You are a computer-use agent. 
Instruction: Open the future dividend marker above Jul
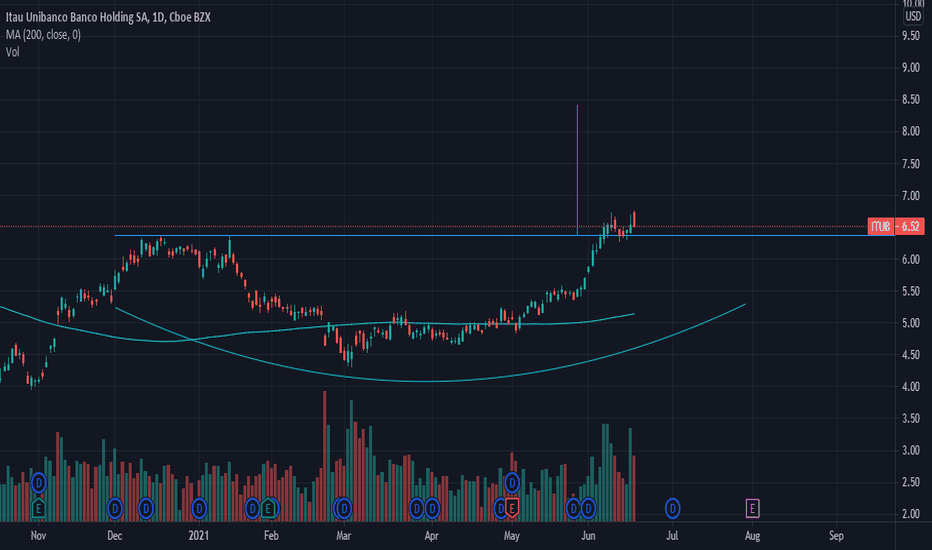tap(672, 508)
